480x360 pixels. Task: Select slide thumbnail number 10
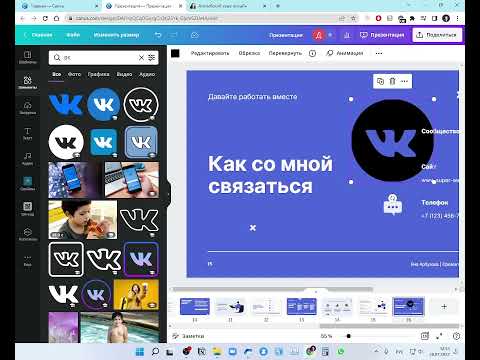(195, 307)
